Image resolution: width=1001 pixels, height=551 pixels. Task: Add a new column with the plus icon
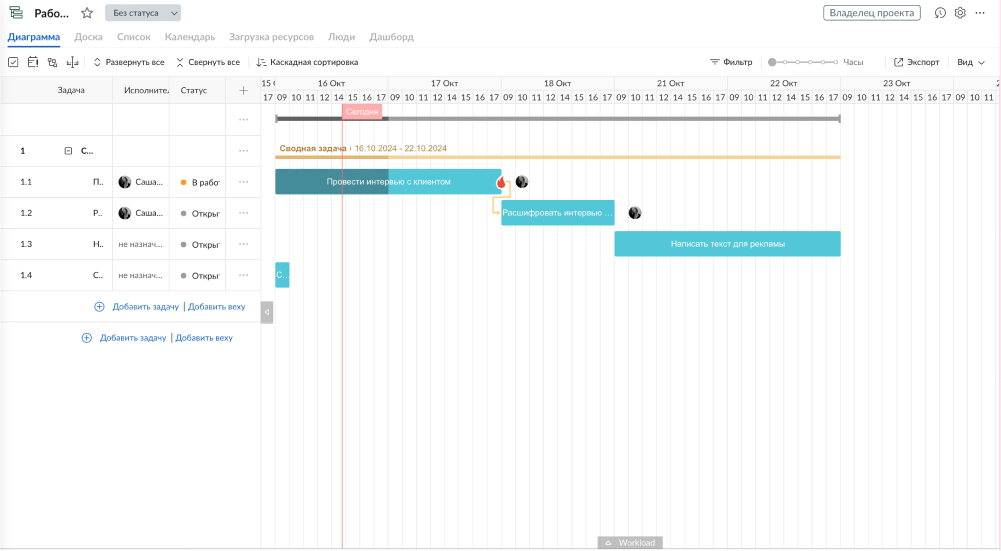coord(243,90)
